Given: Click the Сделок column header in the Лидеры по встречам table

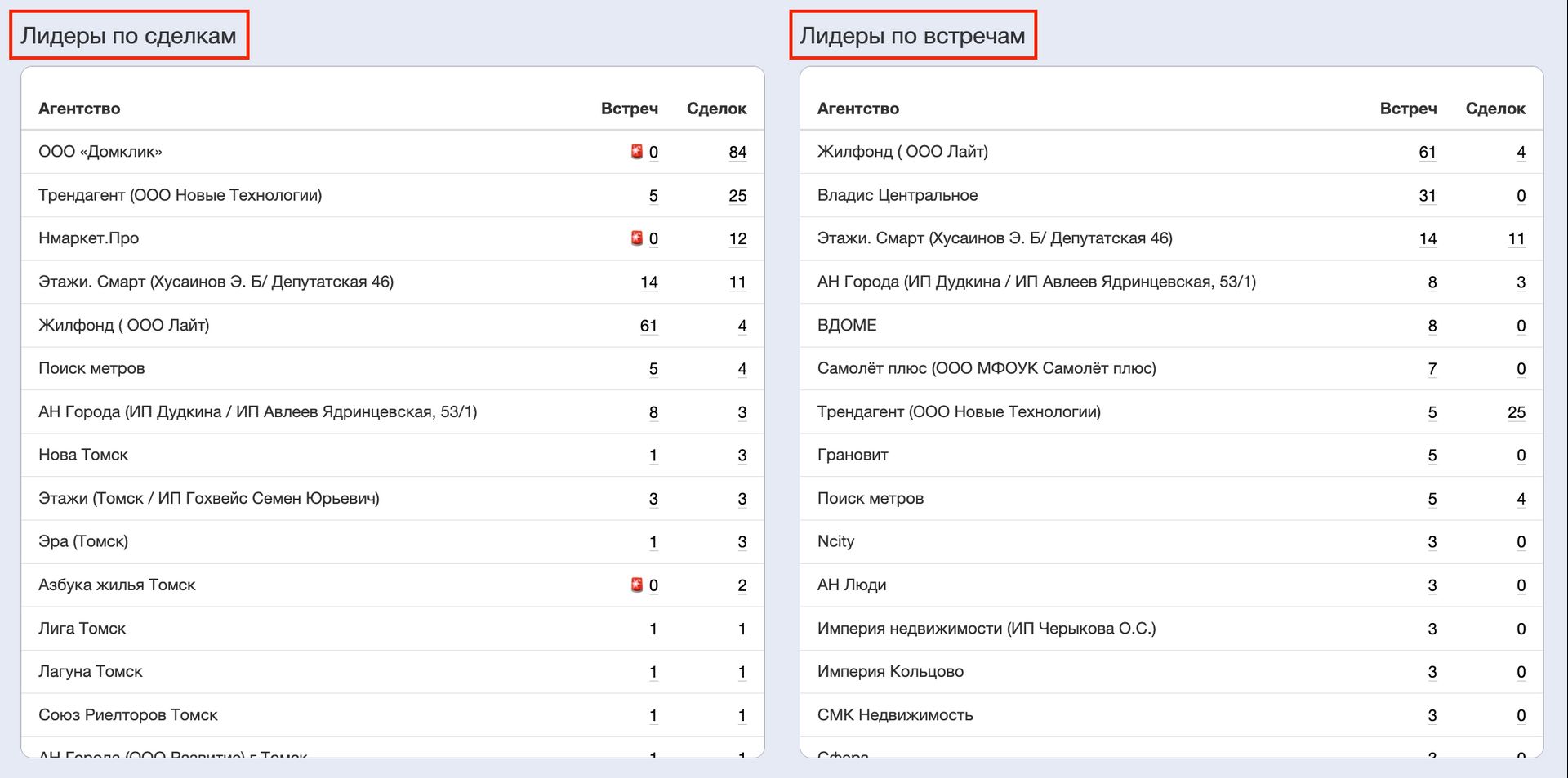Looking at the screenshot, I should pyautogui.click(x=1496, y=109).
